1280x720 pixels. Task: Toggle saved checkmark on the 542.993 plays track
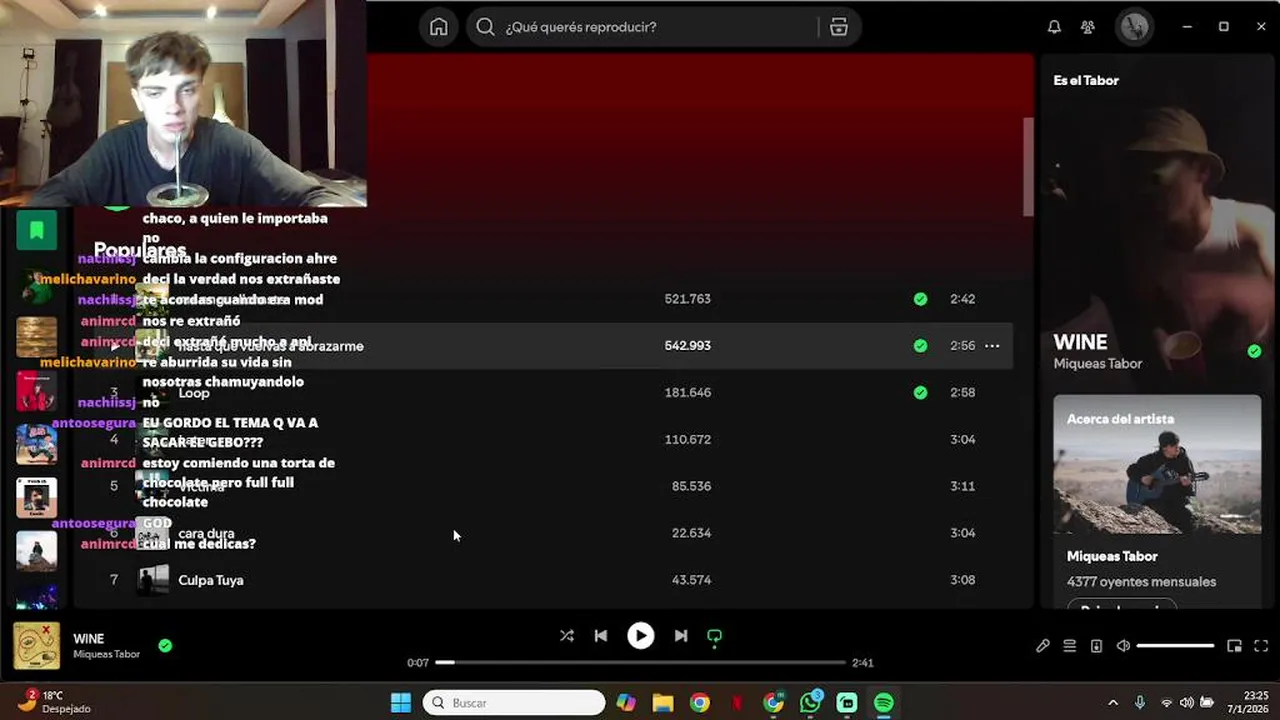(x=920, y=346)
